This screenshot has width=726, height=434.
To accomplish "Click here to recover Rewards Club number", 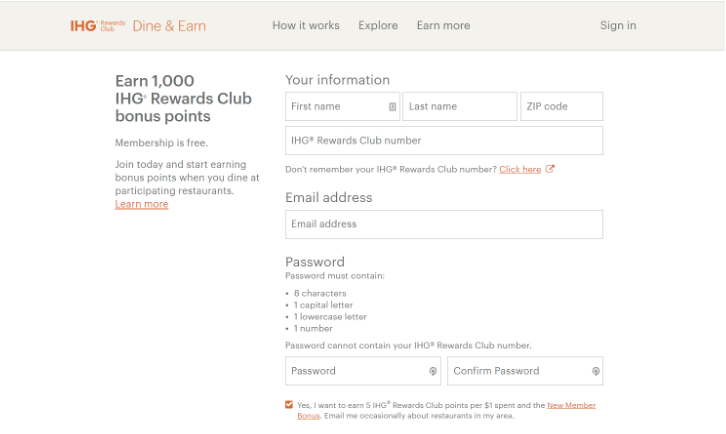I will 520,170.
